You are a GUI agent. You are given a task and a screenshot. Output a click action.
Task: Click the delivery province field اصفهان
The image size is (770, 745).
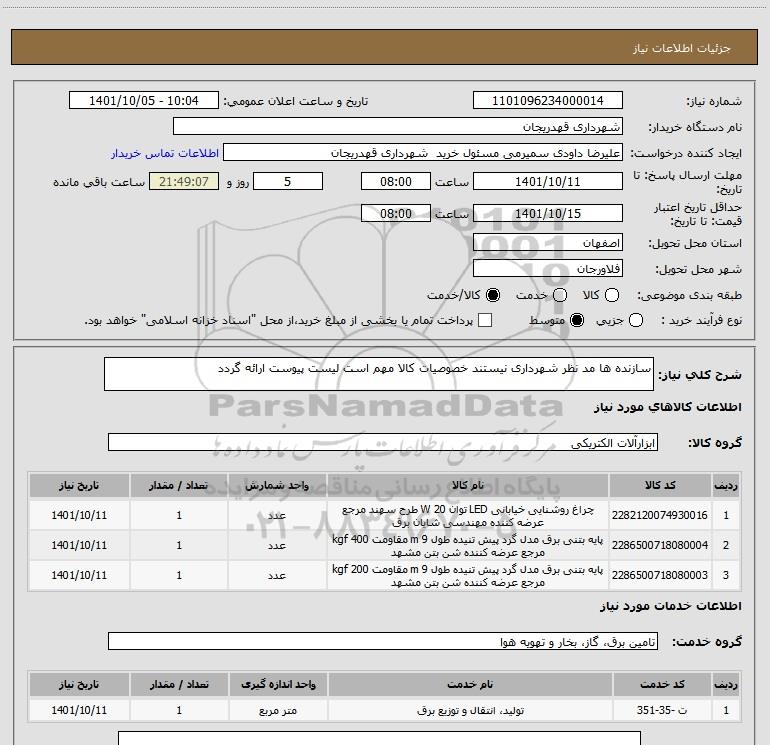pos(548,243)
